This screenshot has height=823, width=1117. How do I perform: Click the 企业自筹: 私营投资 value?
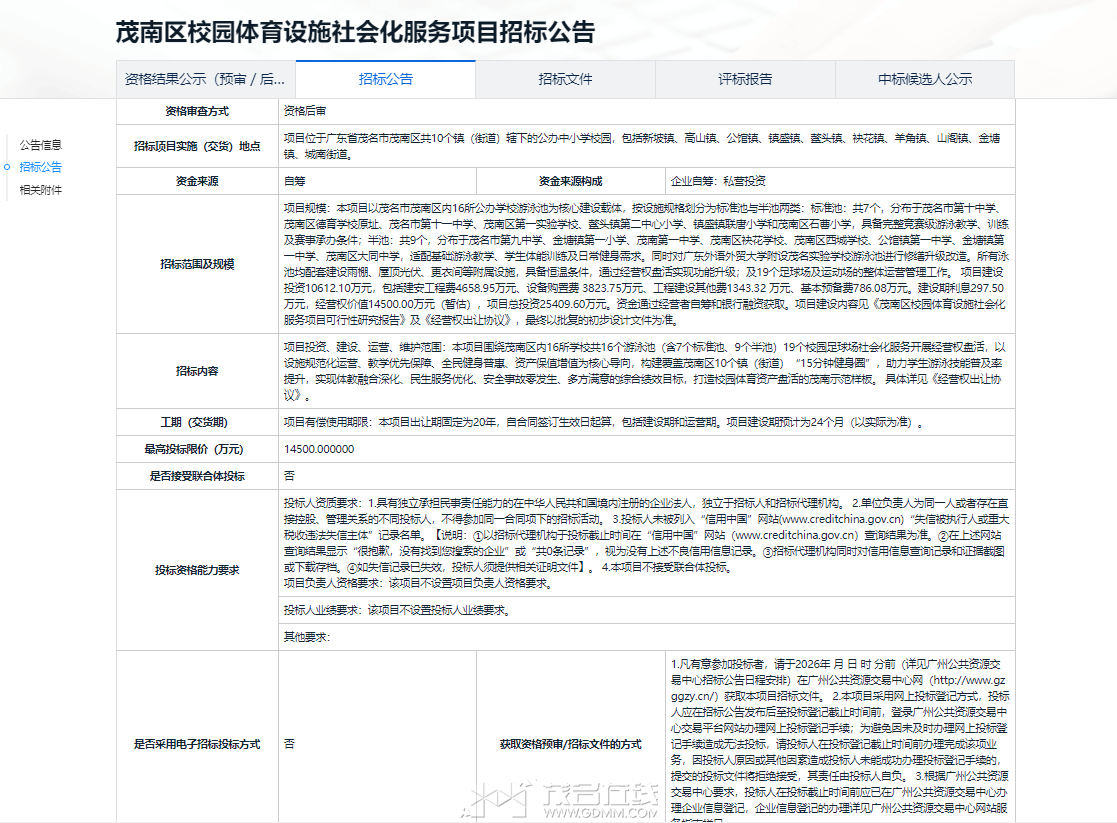point(718,181)
